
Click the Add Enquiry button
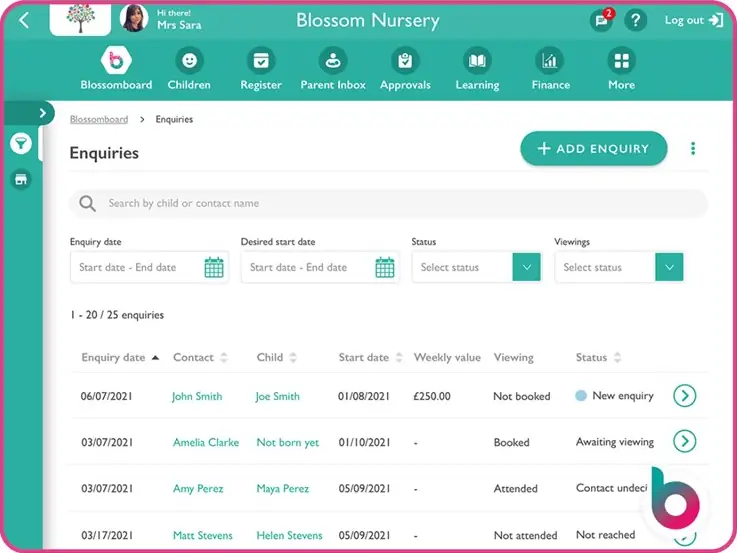(593, 149)
